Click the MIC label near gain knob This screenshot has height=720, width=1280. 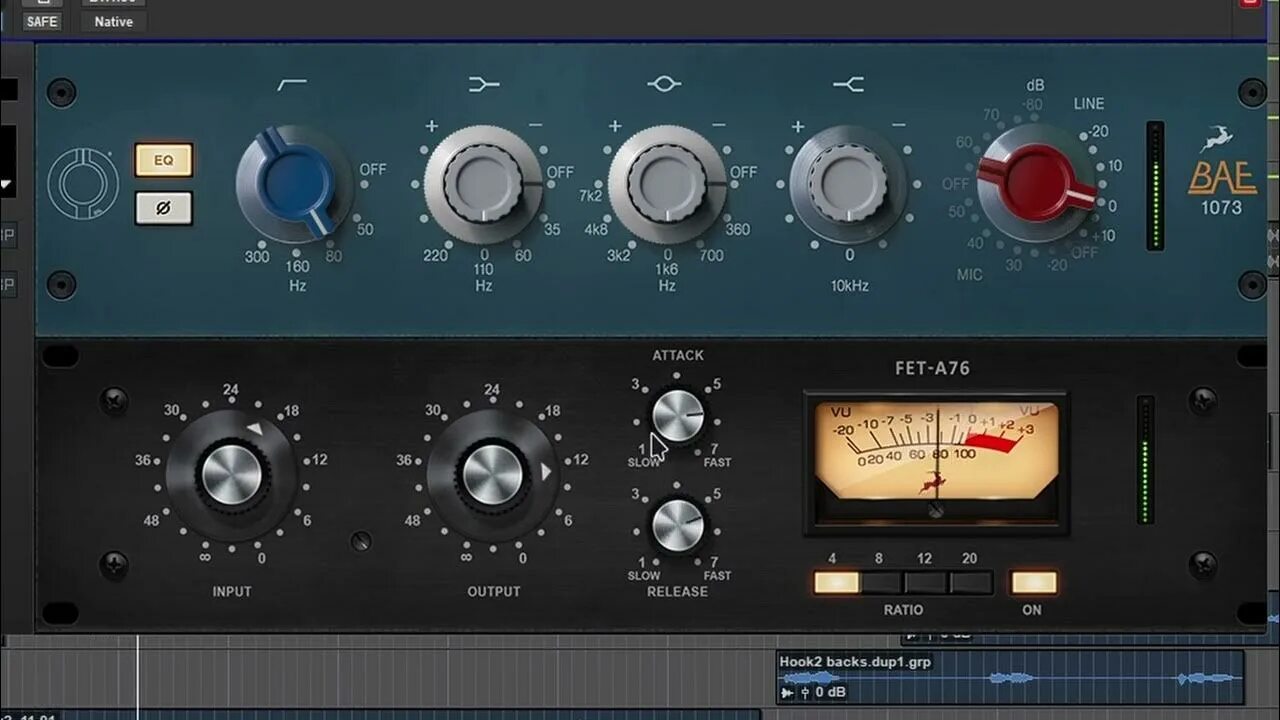click(x=970, y=274)
